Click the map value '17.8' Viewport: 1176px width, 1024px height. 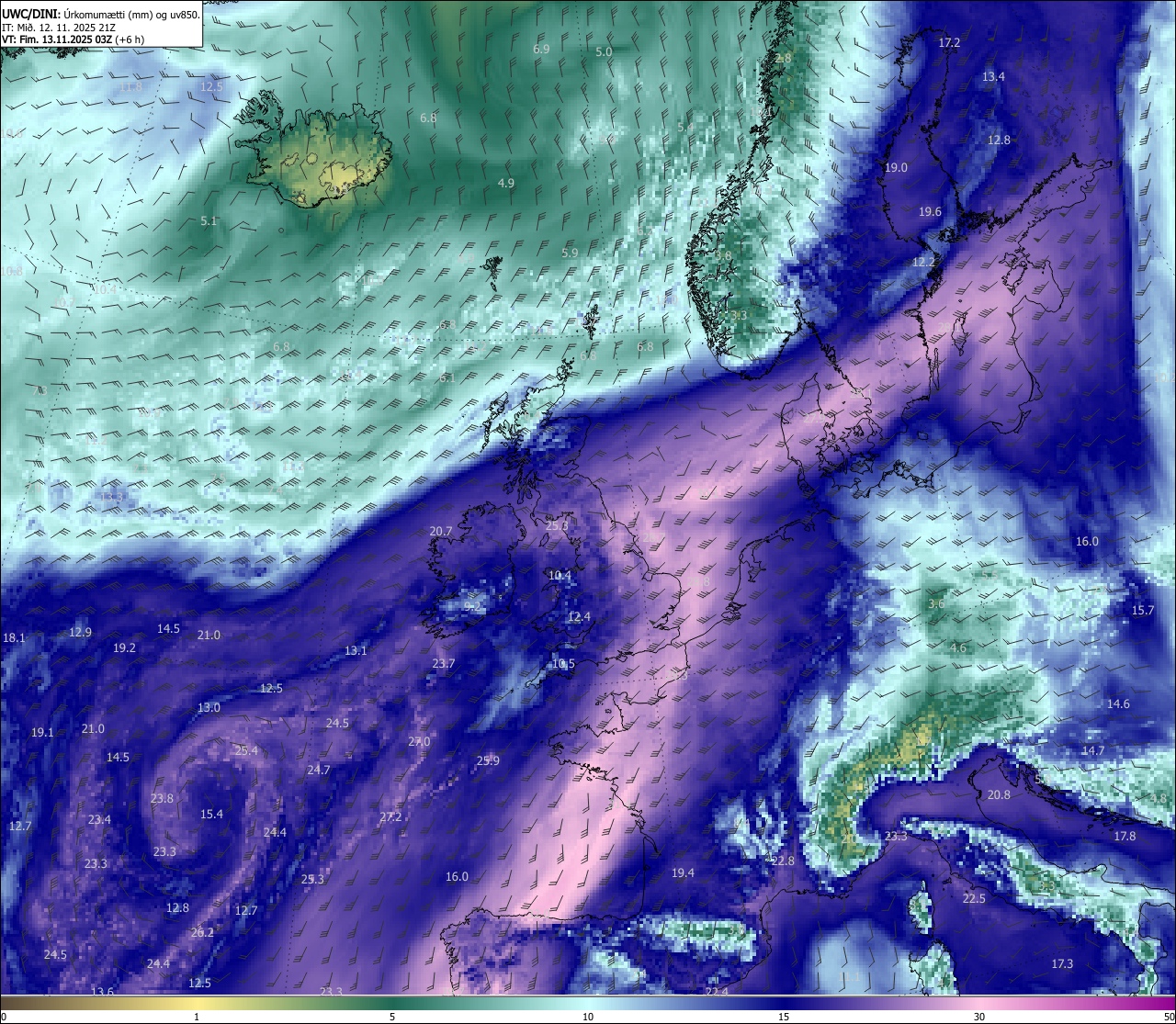(1125, 837)
